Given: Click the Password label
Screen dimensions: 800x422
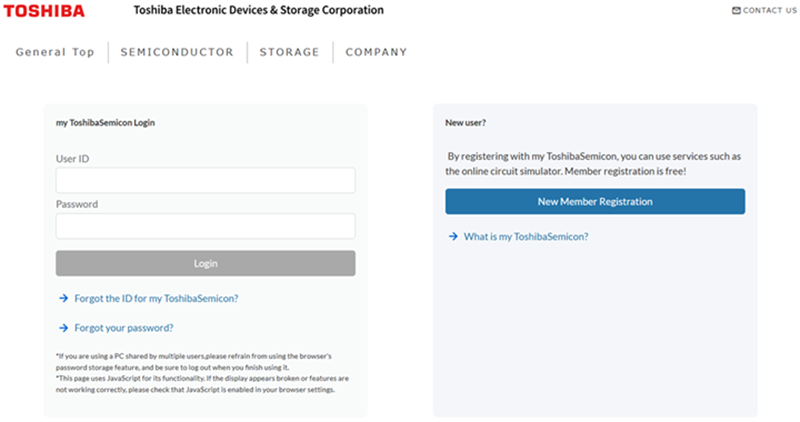Looking at the screenshot, I should pyautogui.click(x=77, y=204).
